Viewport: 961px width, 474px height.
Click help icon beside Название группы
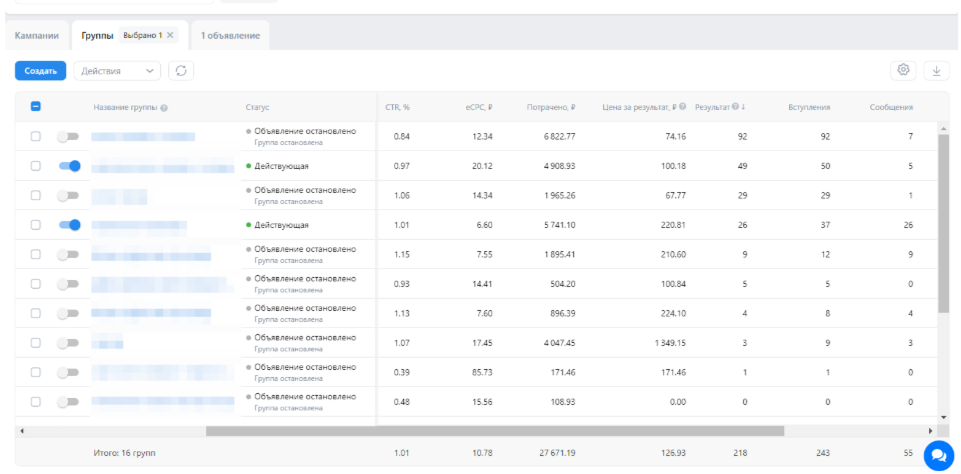tap(164, 107)
